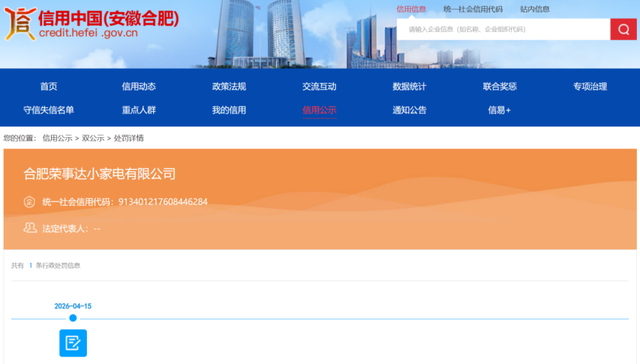The image size is (640, 364).
Task: Click 双公示 breadcrumb link
Action: [x=93, y=138]
